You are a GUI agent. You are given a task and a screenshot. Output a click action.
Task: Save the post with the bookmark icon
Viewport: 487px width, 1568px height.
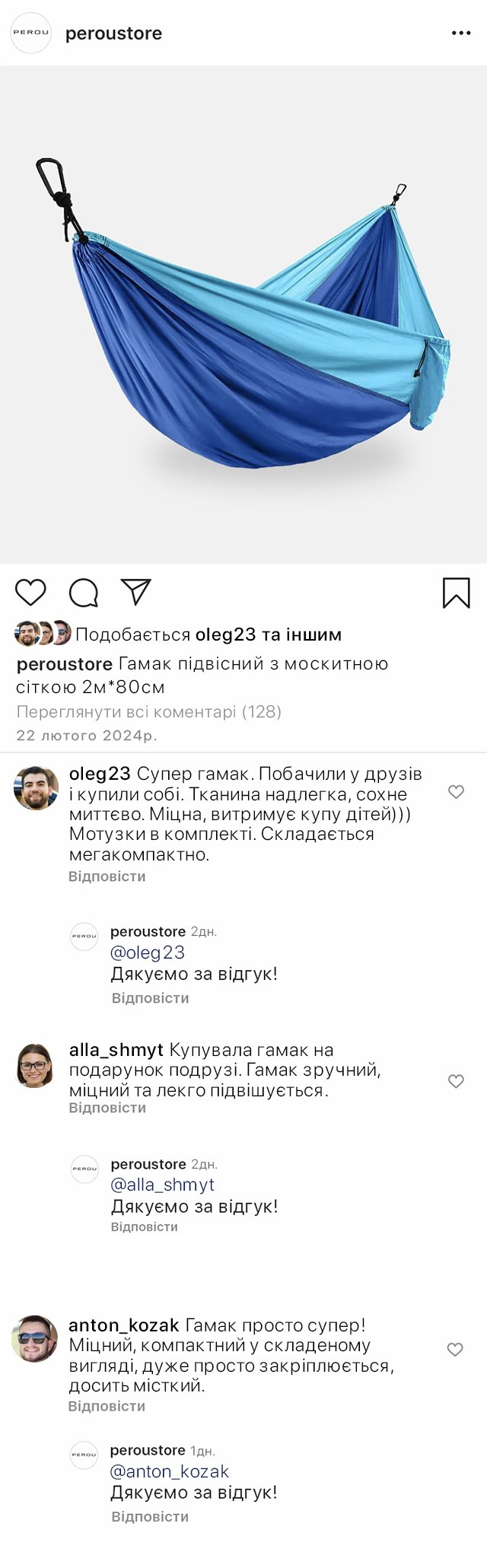pyautogui.click(x=457, y=593)
